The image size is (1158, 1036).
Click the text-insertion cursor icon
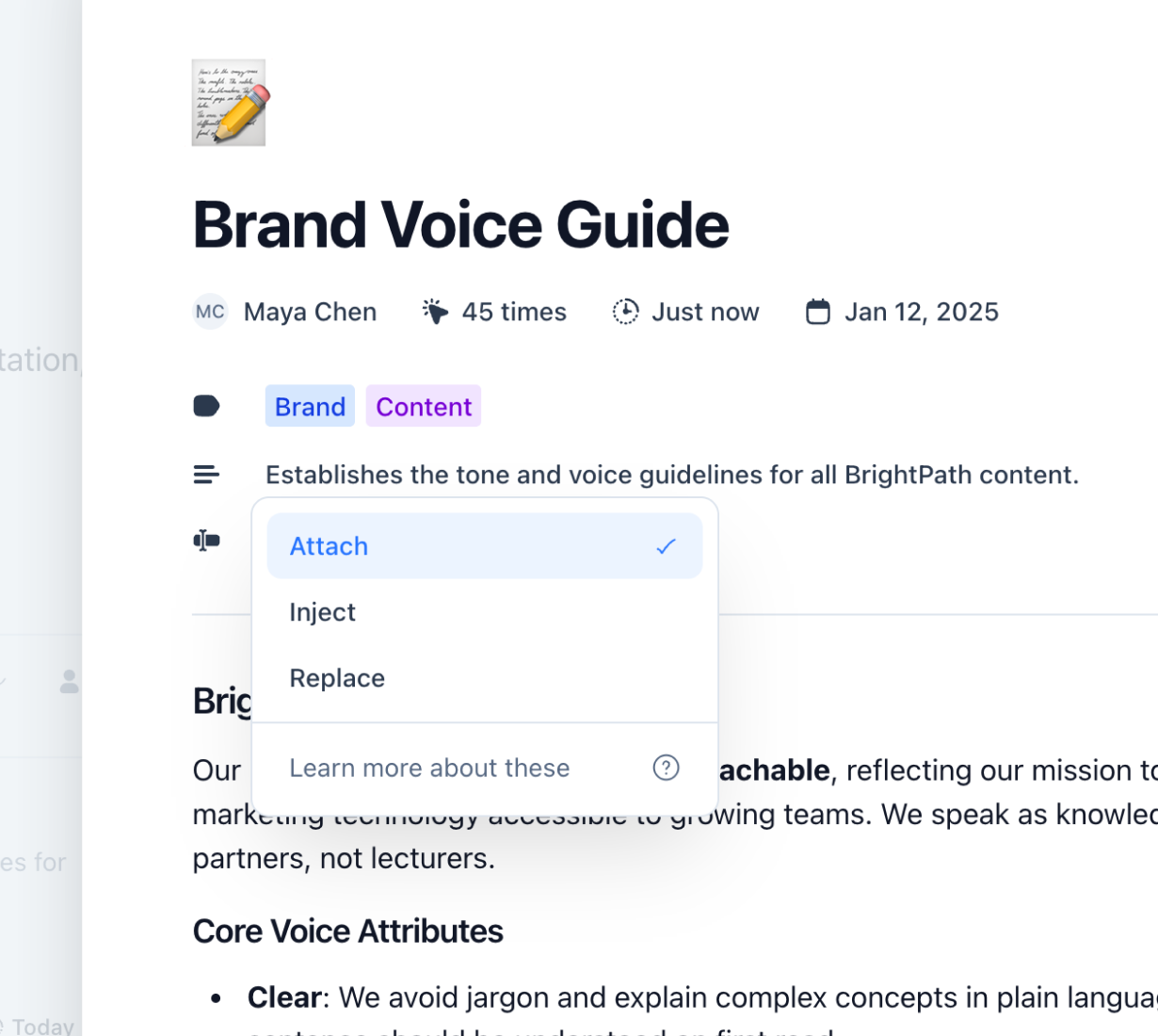pos(206,540)
